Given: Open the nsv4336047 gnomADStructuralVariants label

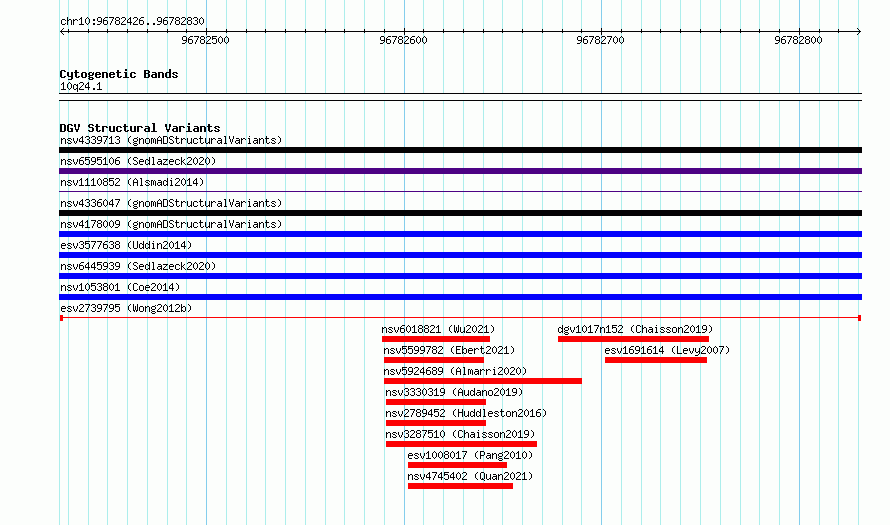Looking at the screenshot, I should click(171, 203).
